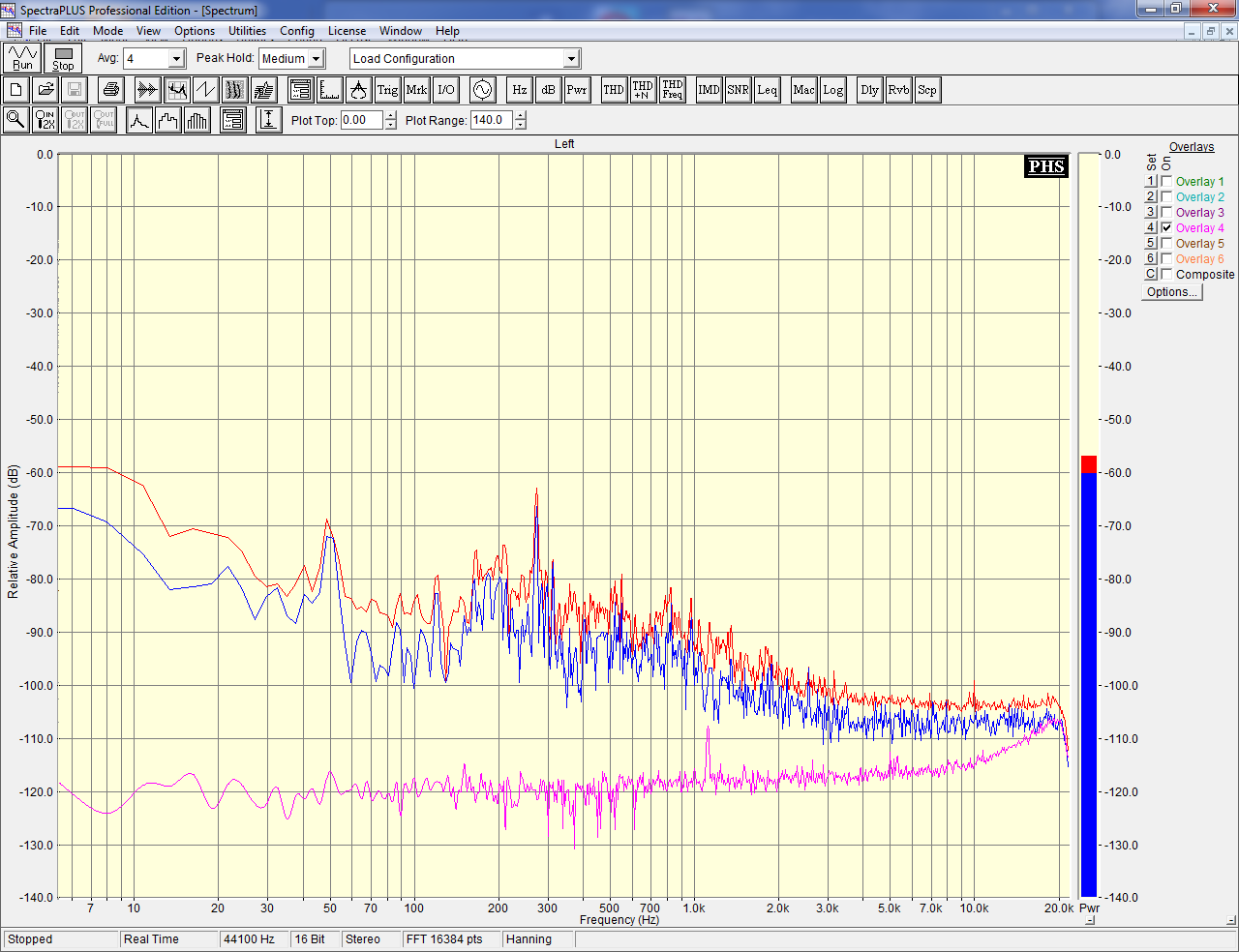This screenshot has height=952, width=1239.
Task: Click the calipers measurement icon
Action: (359, 90)
